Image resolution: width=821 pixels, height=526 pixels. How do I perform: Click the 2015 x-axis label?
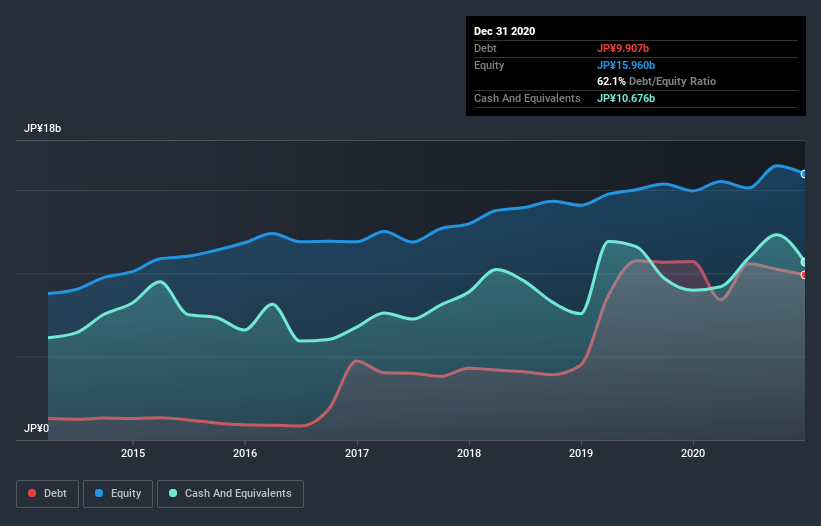point(133,453)
